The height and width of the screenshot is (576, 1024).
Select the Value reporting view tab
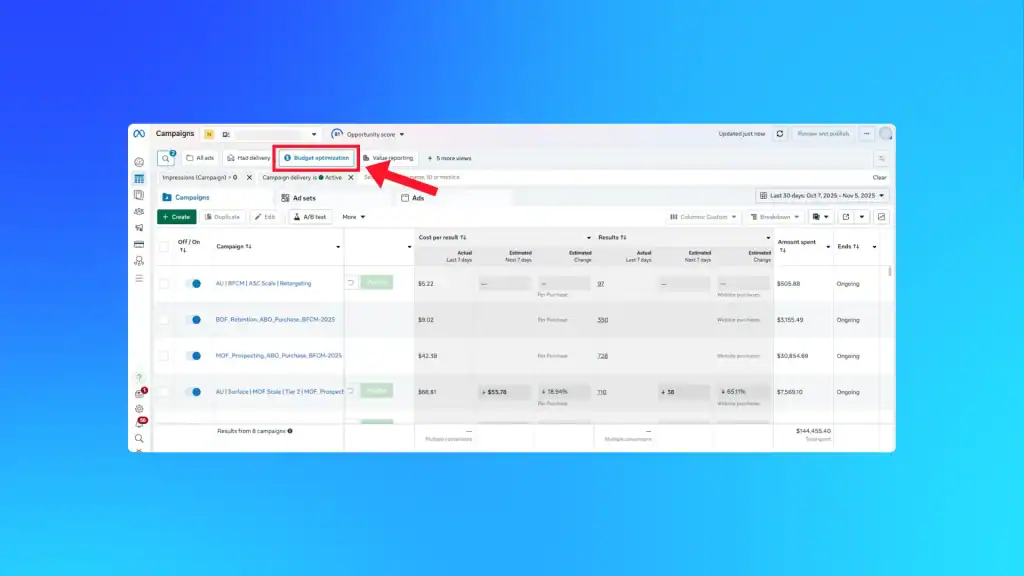pos(388,158)
